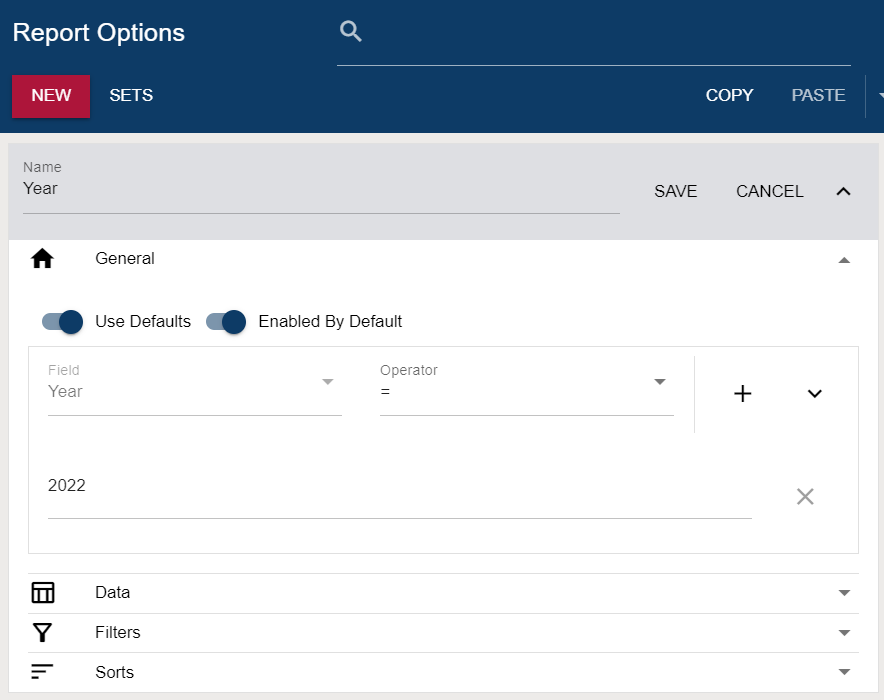The width and height of the screenshot is (884, 700).
Task: Switch to the SETS tab
Action: (131, 95)
